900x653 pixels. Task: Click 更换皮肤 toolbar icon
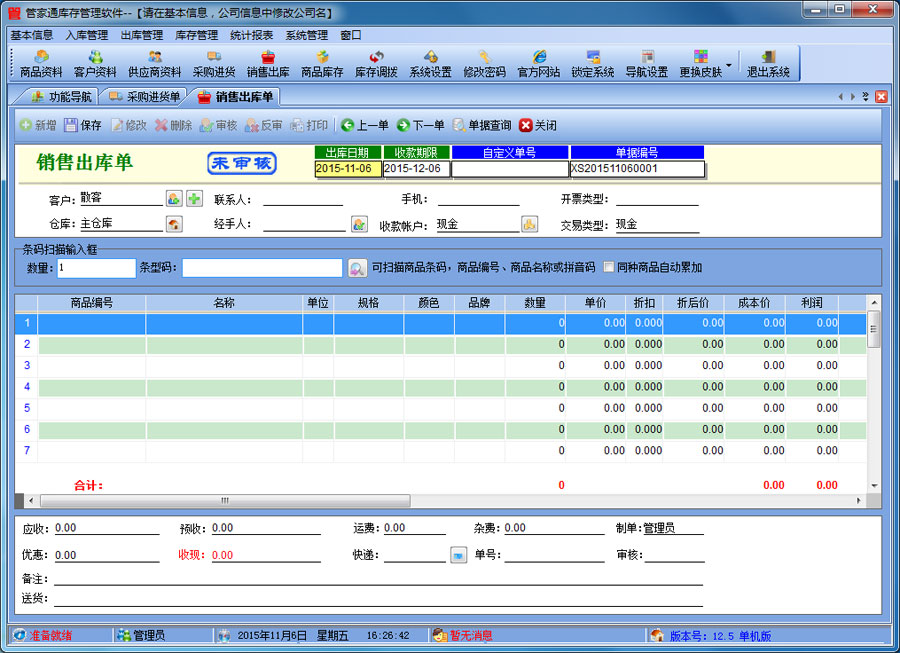[x=701, y=64]
